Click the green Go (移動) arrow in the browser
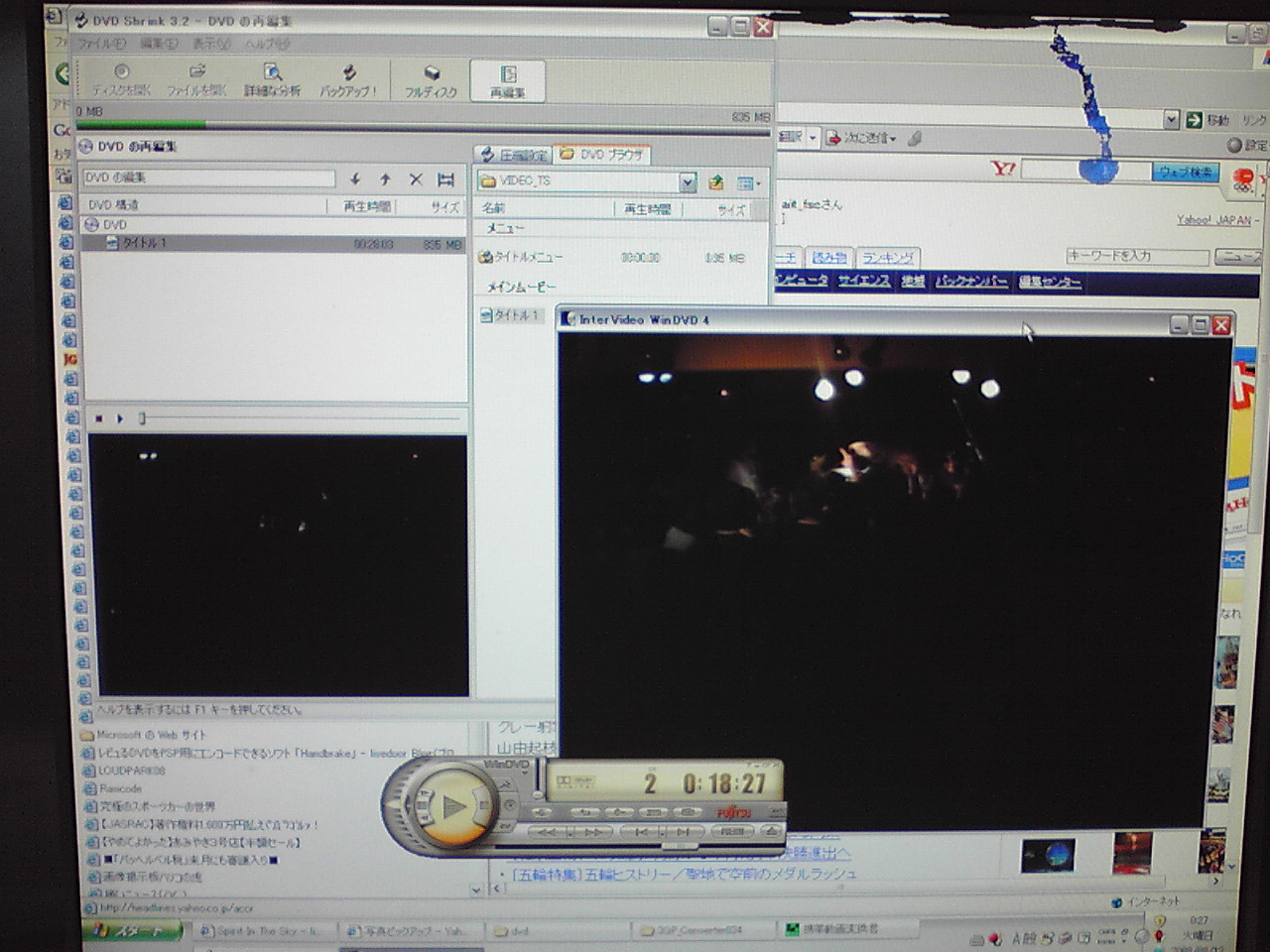 coord(1194,120)
